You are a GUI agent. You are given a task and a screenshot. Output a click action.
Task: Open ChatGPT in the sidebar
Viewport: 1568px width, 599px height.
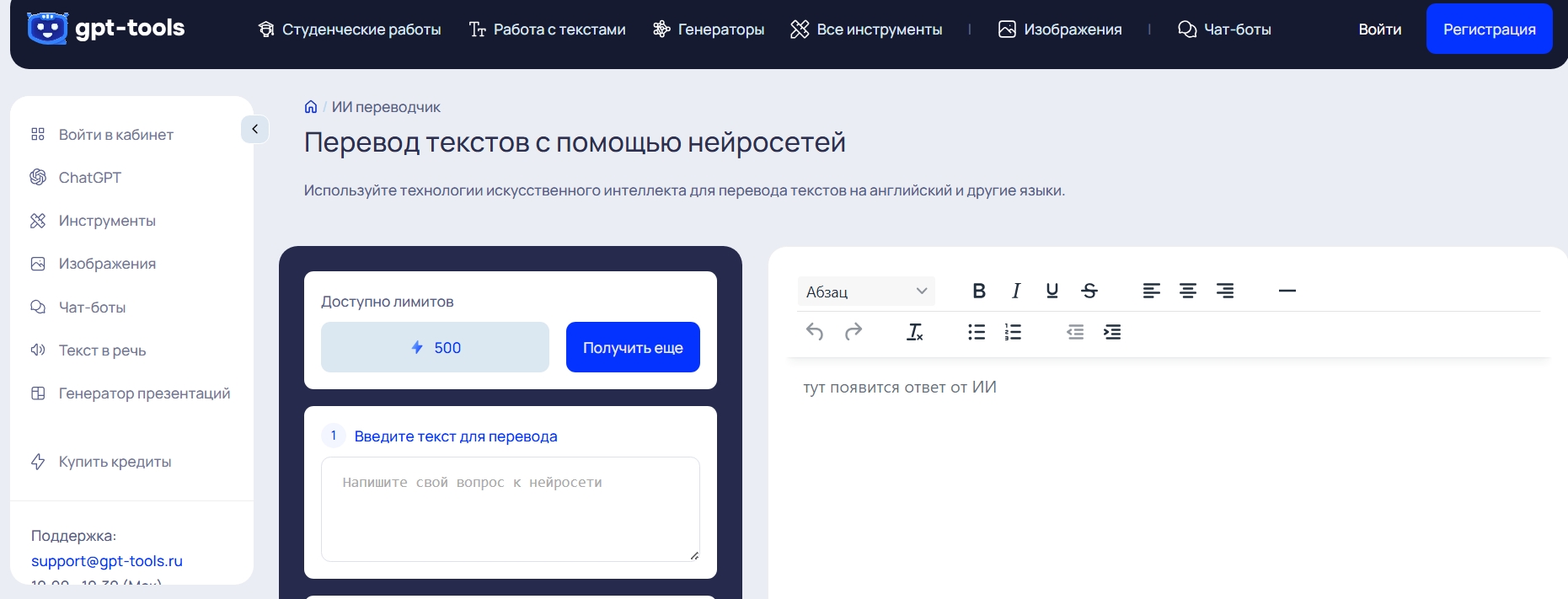pos(76,178)
